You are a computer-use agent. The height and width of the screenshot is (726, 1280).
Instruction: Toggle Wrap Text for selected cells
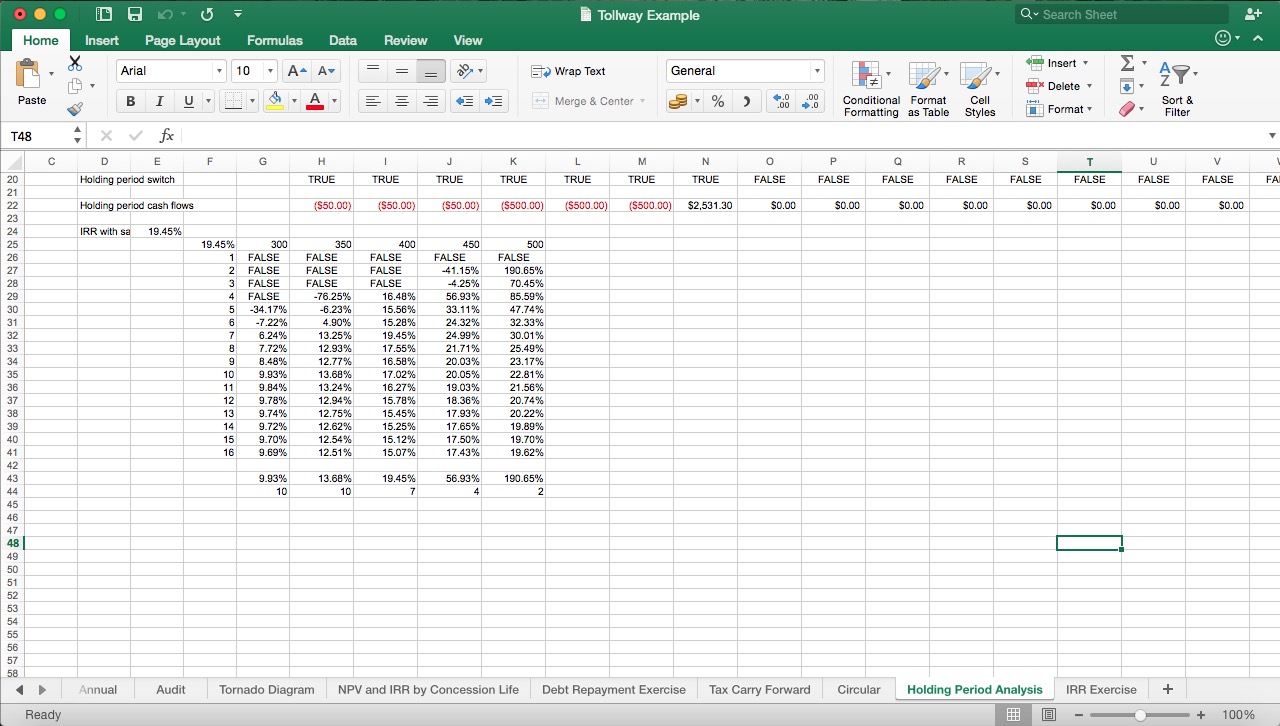click(x=568, y=71)
